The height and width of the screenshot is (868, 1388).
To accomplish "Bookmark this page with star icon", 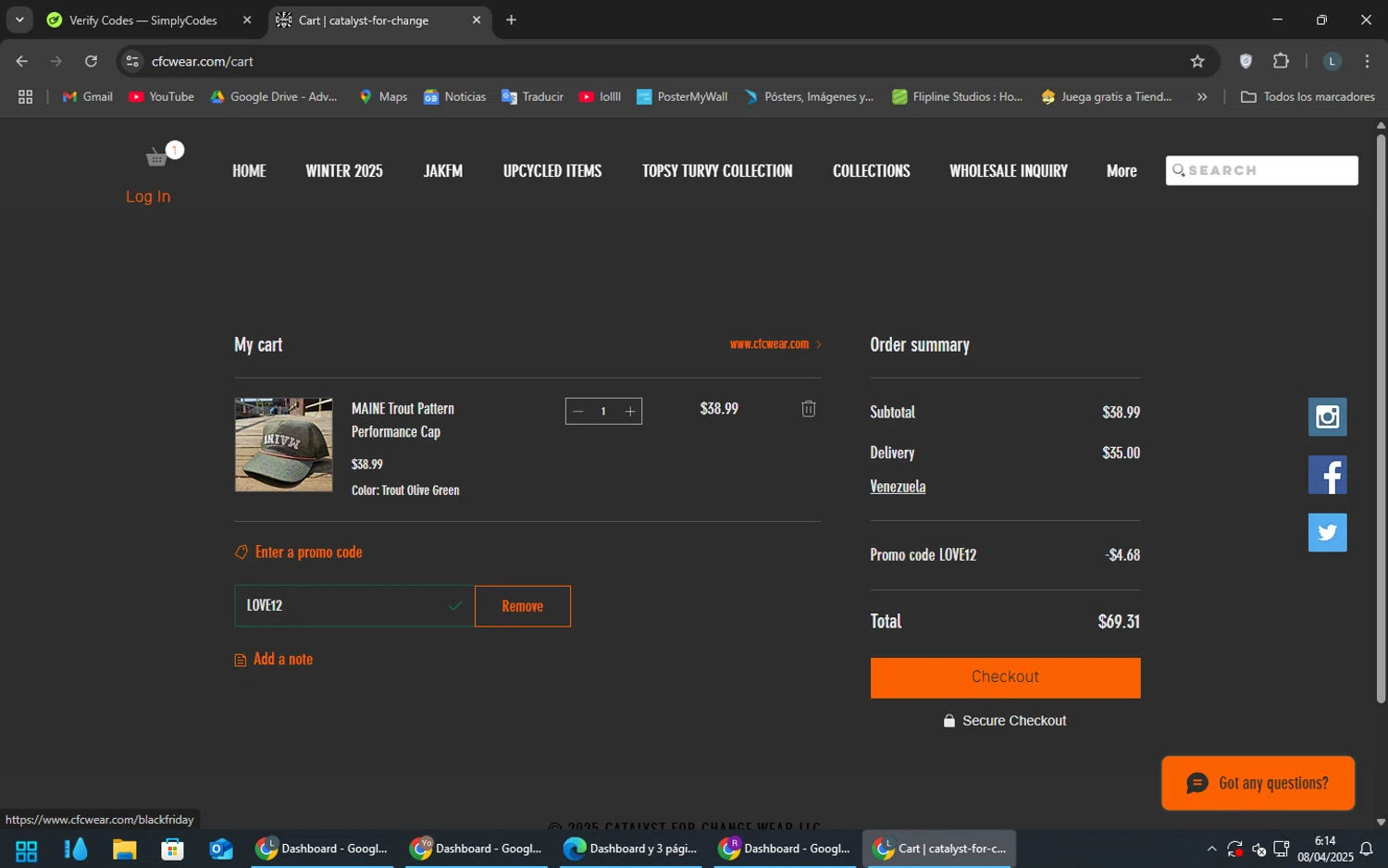I will 1197,61.
